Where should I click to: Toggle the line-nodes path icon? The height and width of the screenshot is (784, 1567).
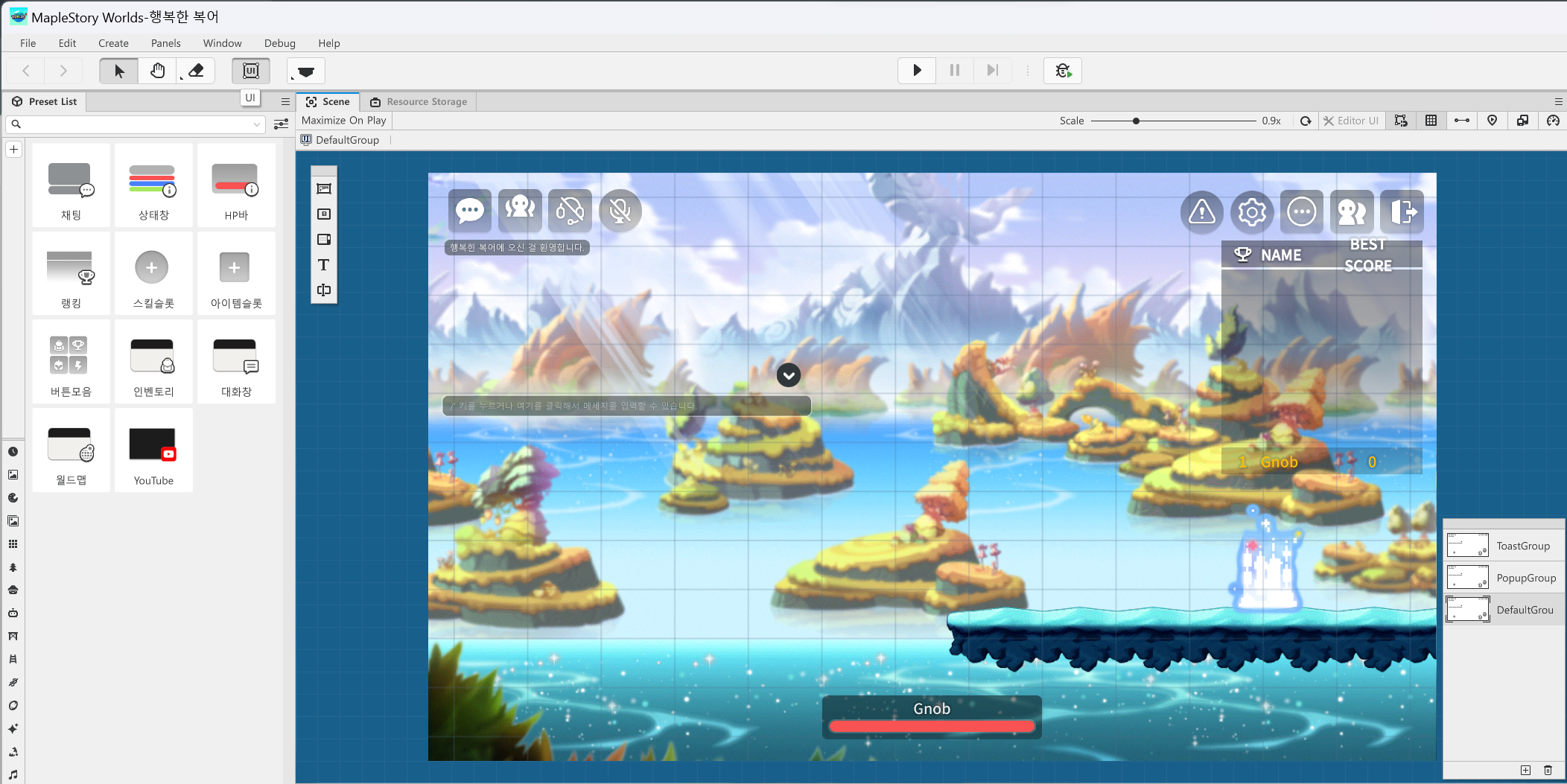[1462, 121]
